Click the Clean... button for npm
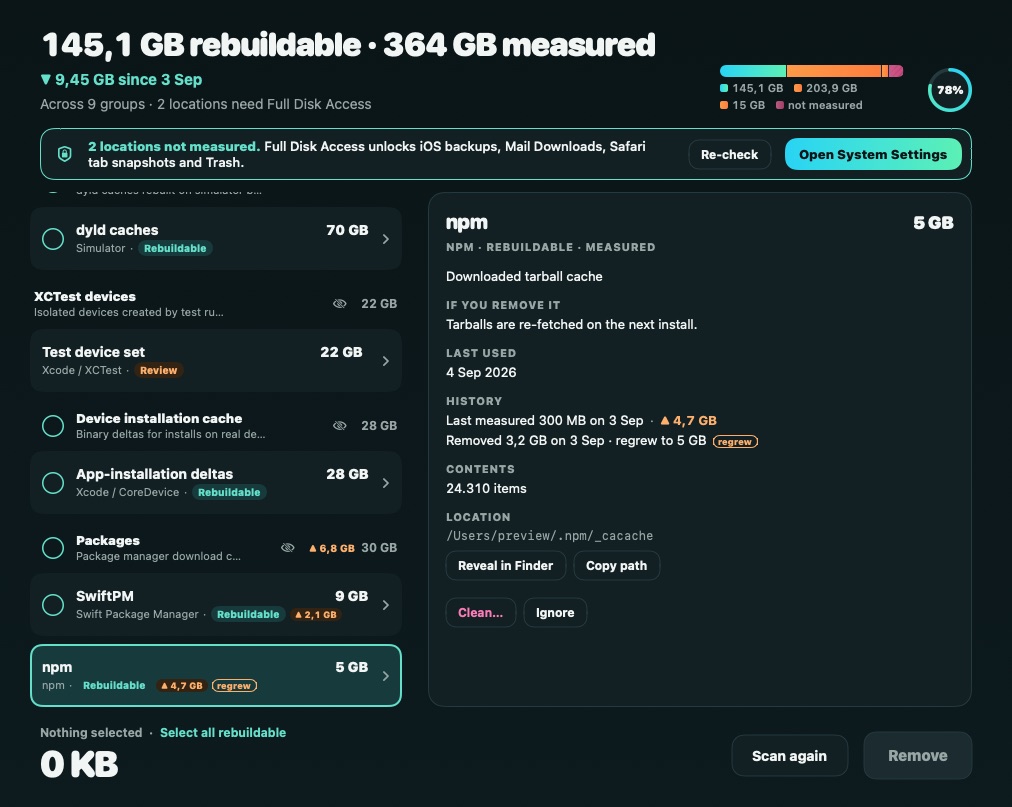The height and width of the screenshot is (807, 1012). tap(480, 613)
